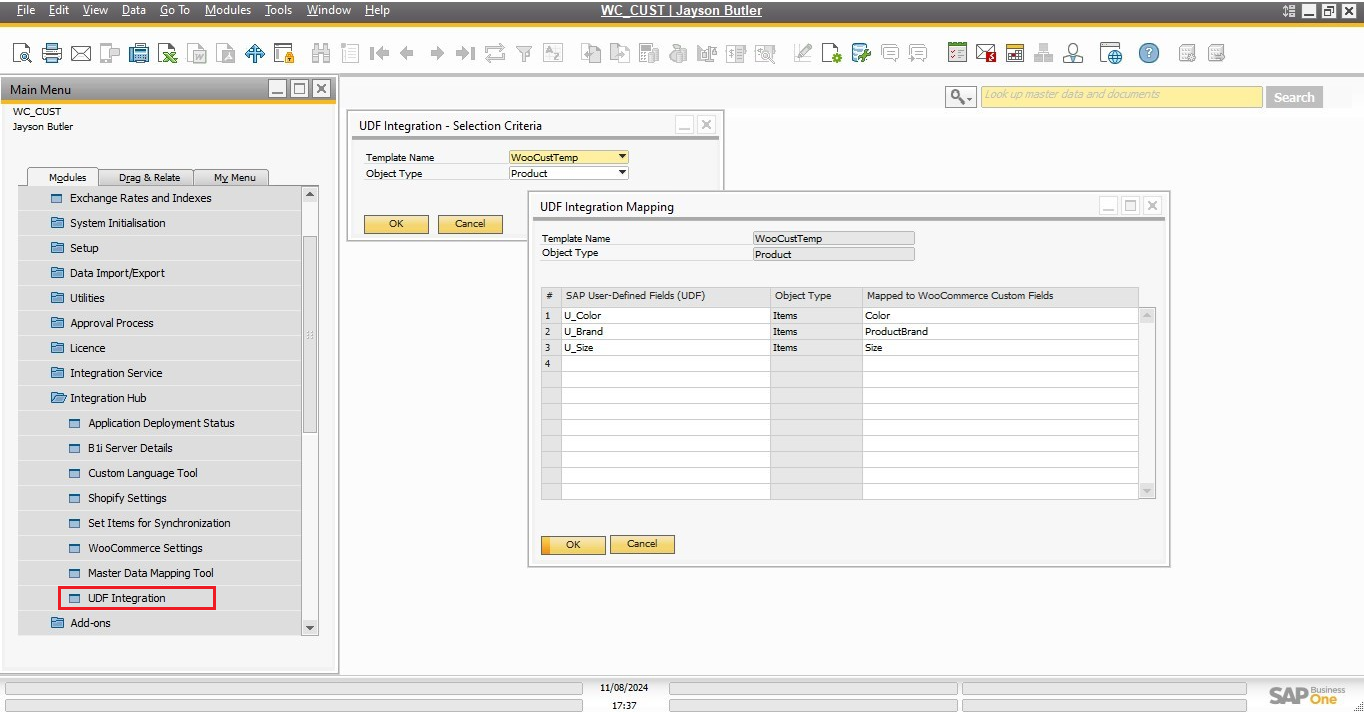Open the Template Name dropdown
This screenshot has height=712, width=1364.
click(622, 157)
